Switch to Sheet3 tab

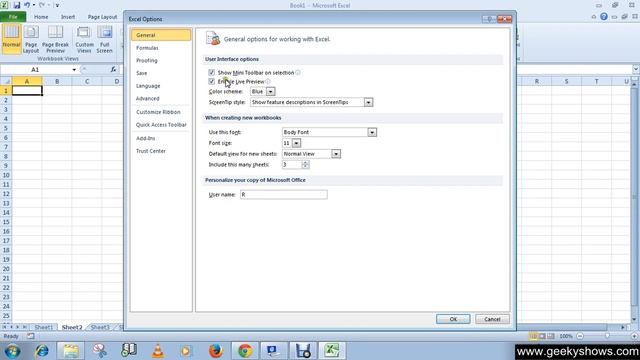[x=100, y=327]
